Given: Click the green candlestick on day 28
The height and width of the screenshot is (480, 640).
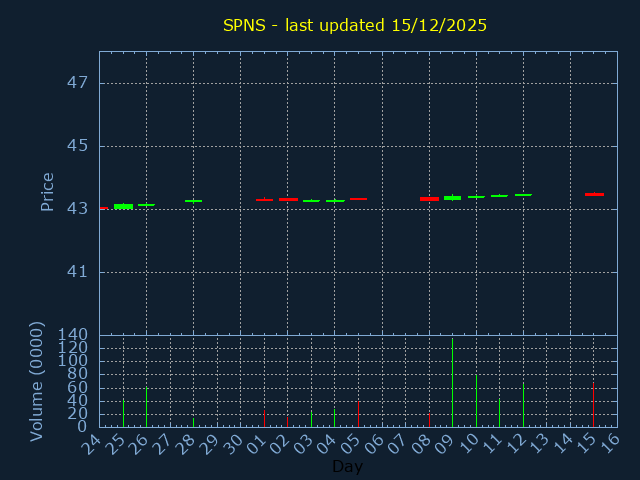Looking at the screenshot, I should point(193,201).
